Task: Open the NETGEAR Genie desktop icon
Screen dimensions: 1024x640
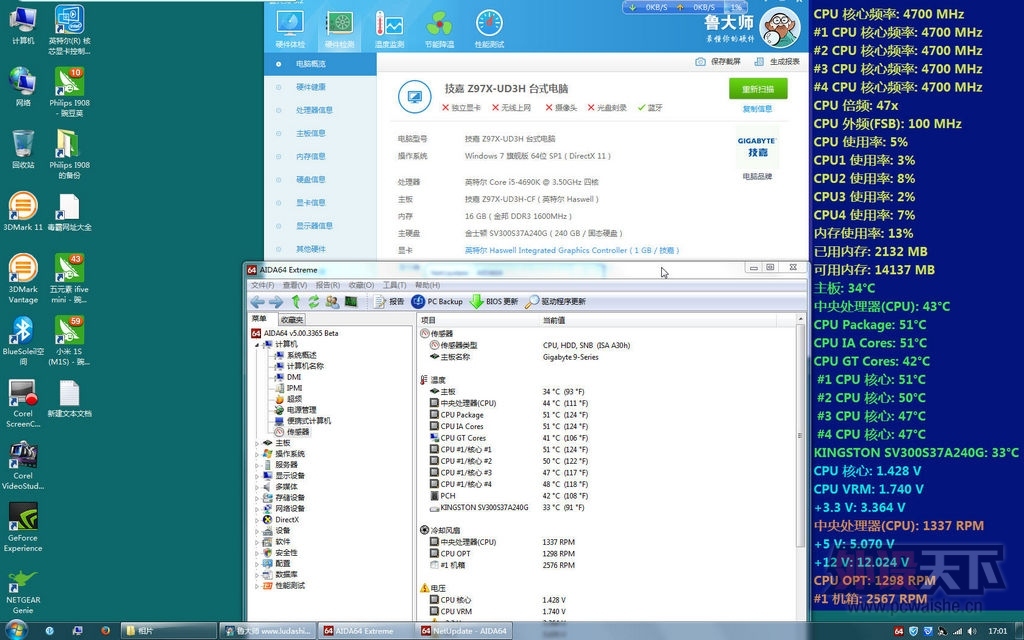Action: 23,591
